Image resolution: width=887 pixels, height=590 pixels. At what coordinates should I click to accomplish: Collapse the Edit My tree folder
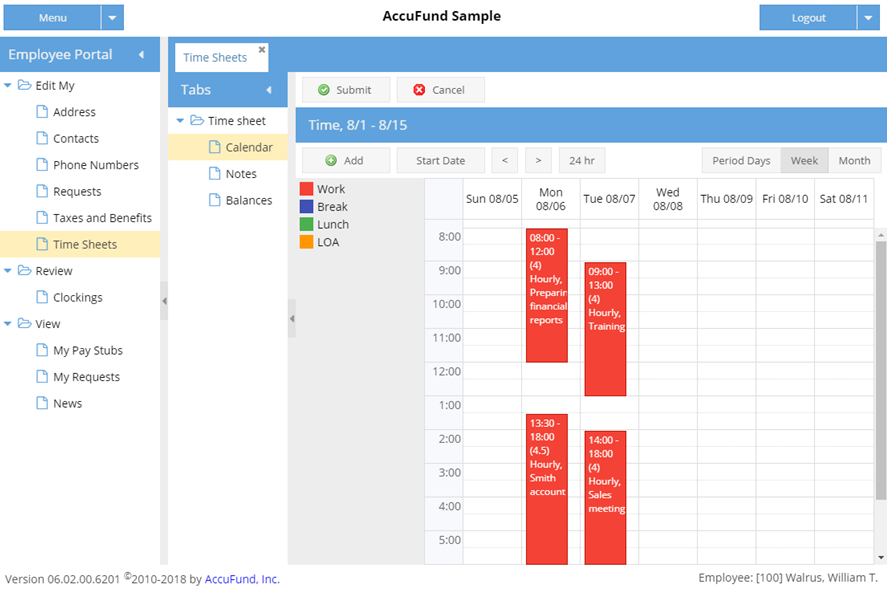click(x=8, y=86)
